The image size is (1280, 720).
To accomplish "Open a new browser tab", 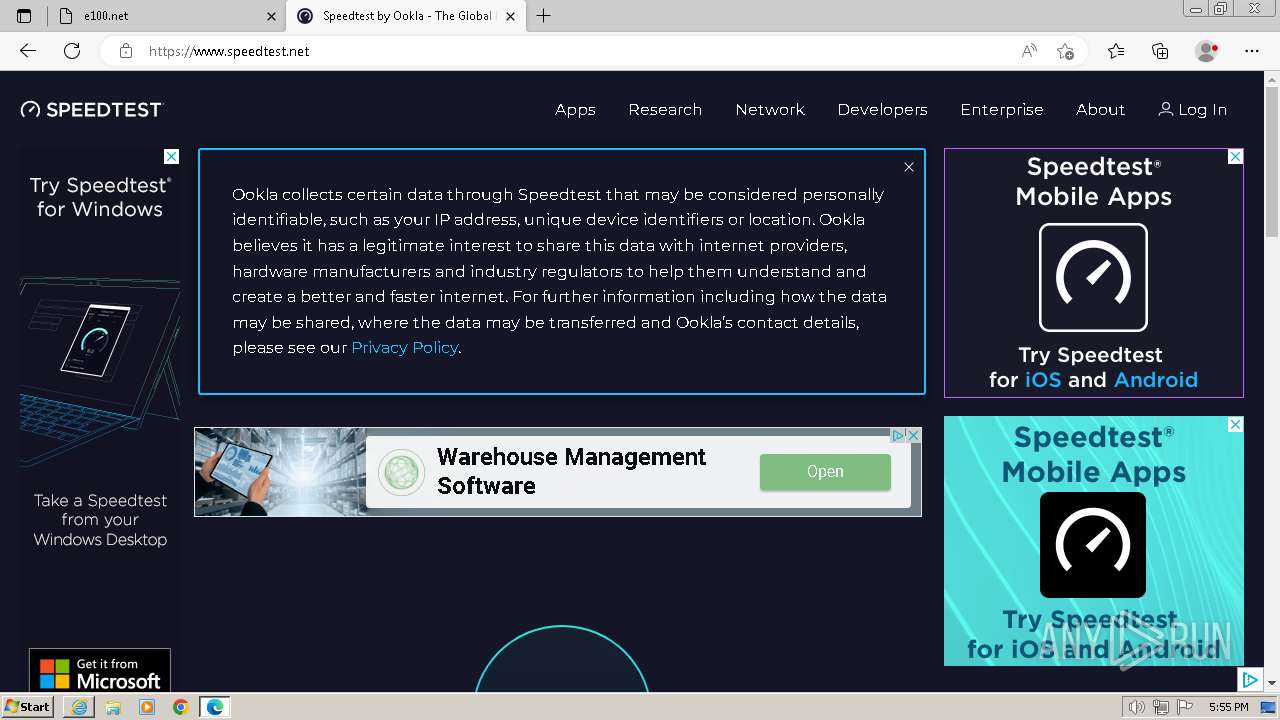I will [x=543, y=16].
